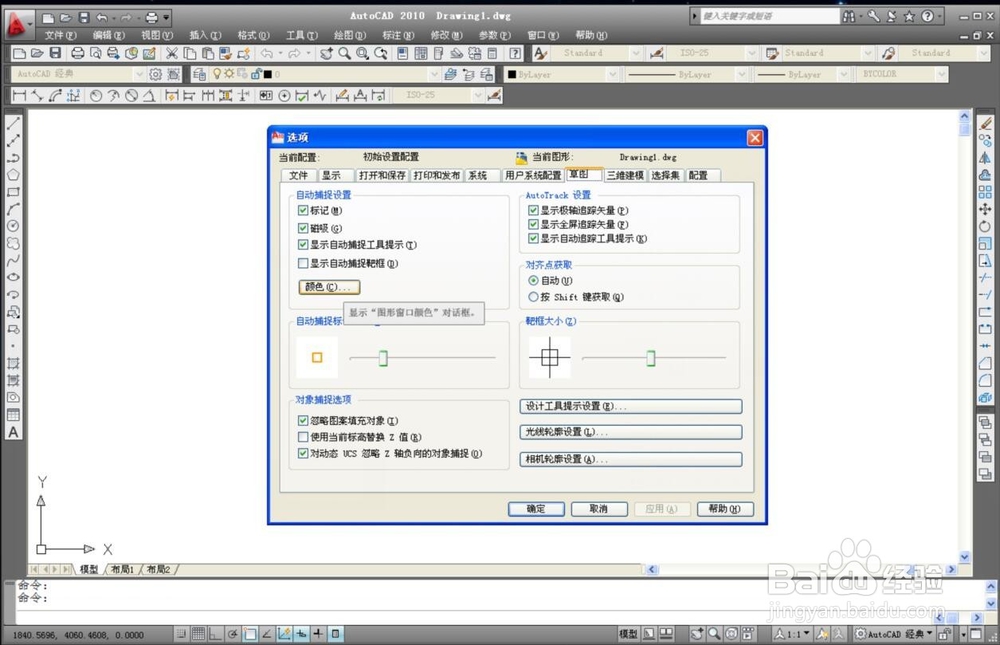Toggle 显示自动追踪工具提示 checkbox
The image size is (1000, 645).
[x=533, y=239]
